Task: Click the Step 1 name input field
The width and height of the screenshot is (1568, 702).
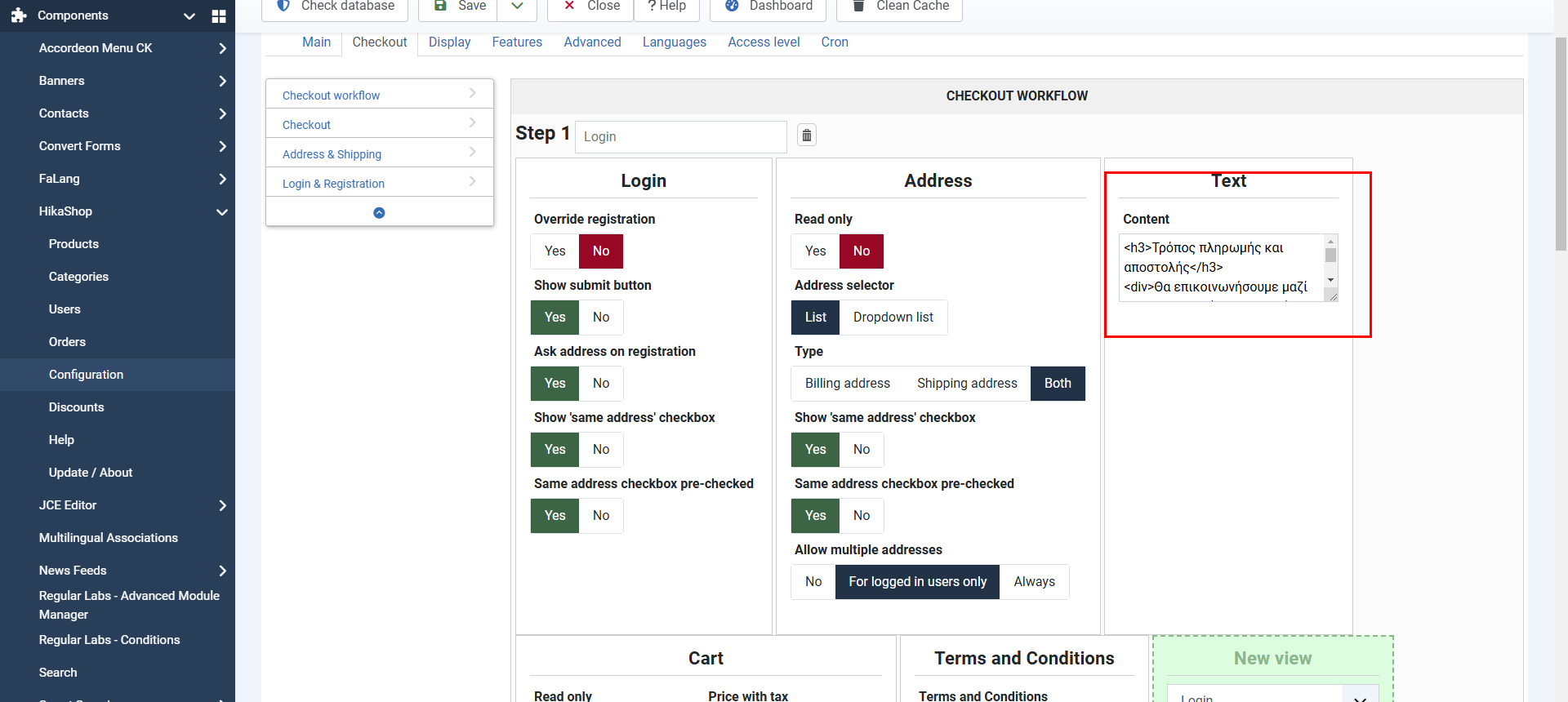Action: 681,137
